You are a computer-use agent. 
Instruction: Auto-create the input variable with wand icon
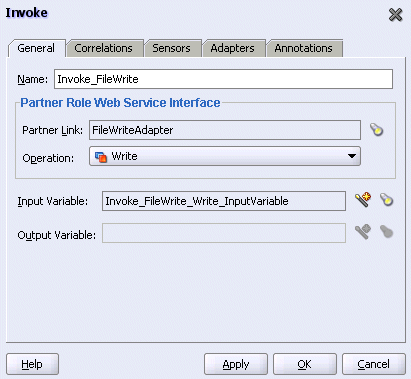[x=363, y=200]
